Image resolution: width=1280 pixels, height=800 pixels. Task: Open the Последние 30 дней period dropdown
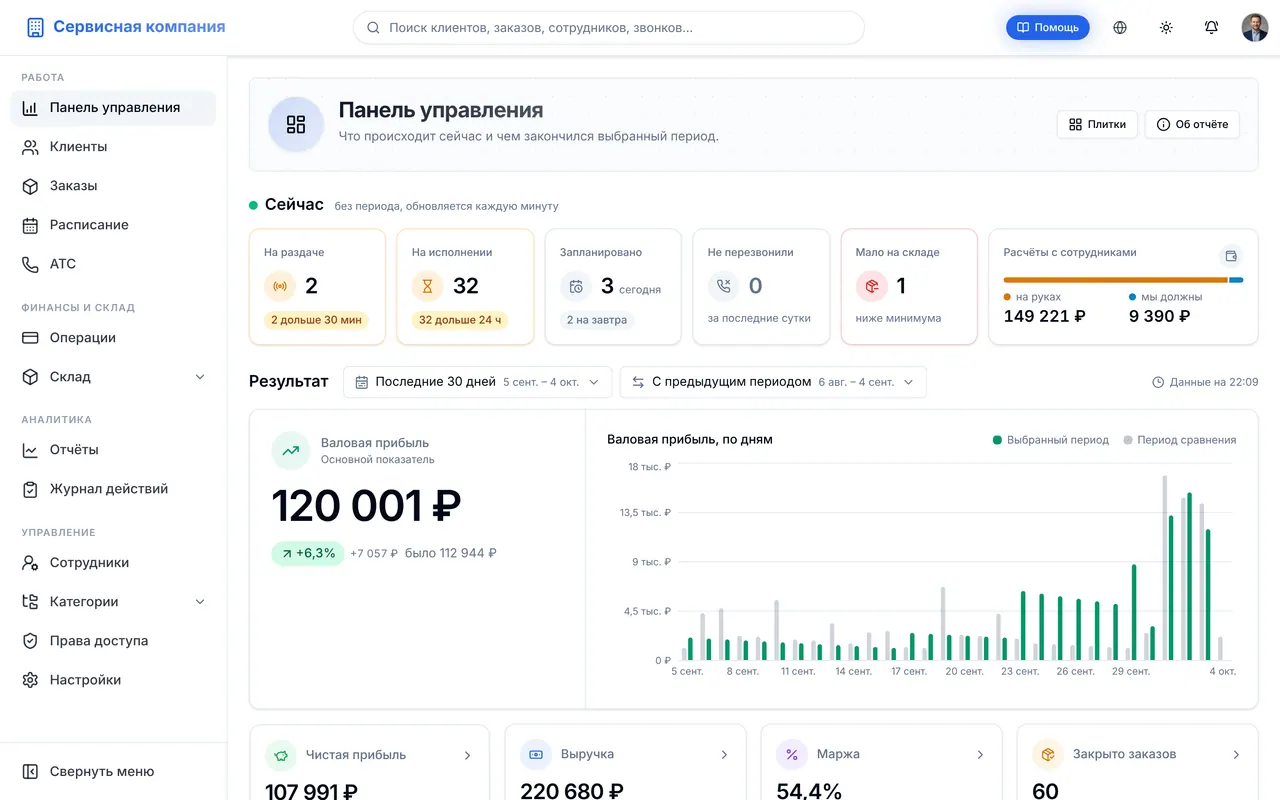pyautogui.click(x=477, y=382)
